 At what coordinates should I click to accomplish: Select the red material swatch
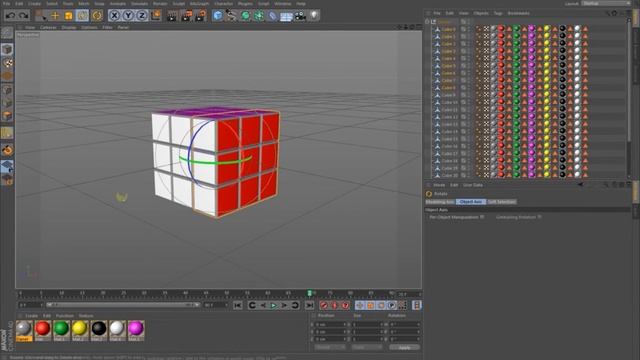pyautogui.click(x=42, y=330)
